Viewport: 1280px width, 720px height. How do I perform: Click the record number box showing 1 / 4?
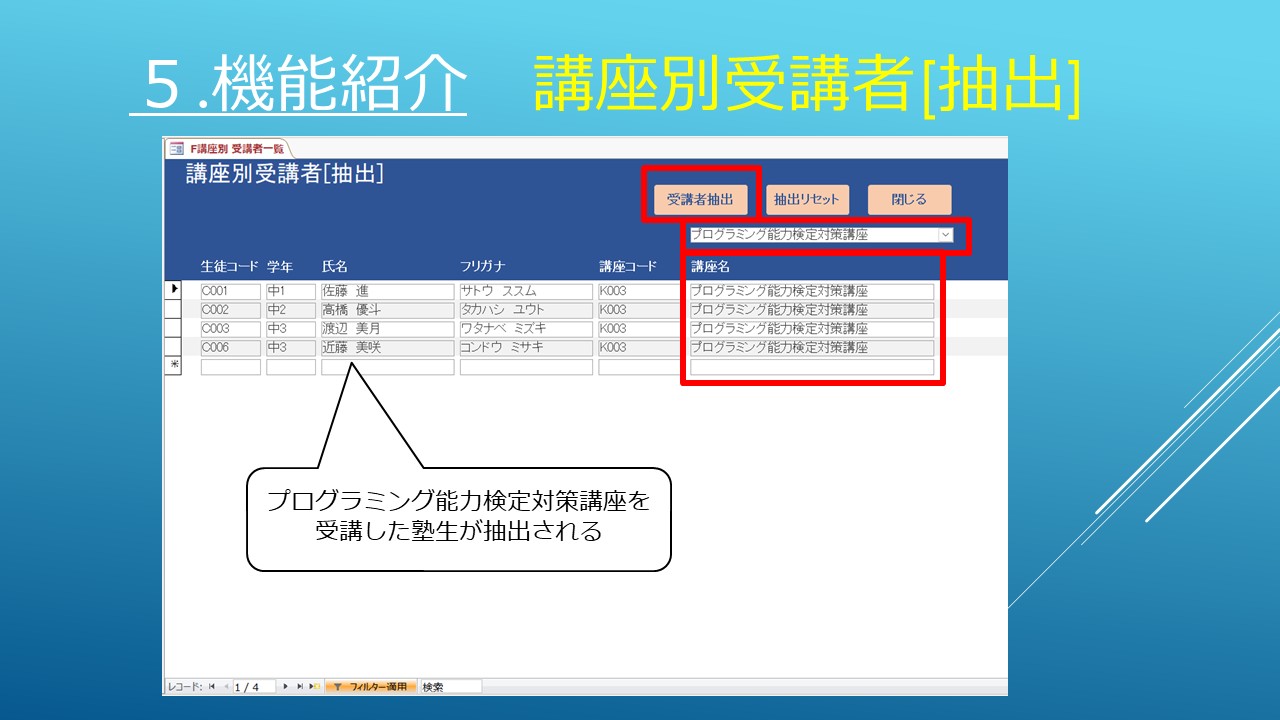click(x=255, y=687)
